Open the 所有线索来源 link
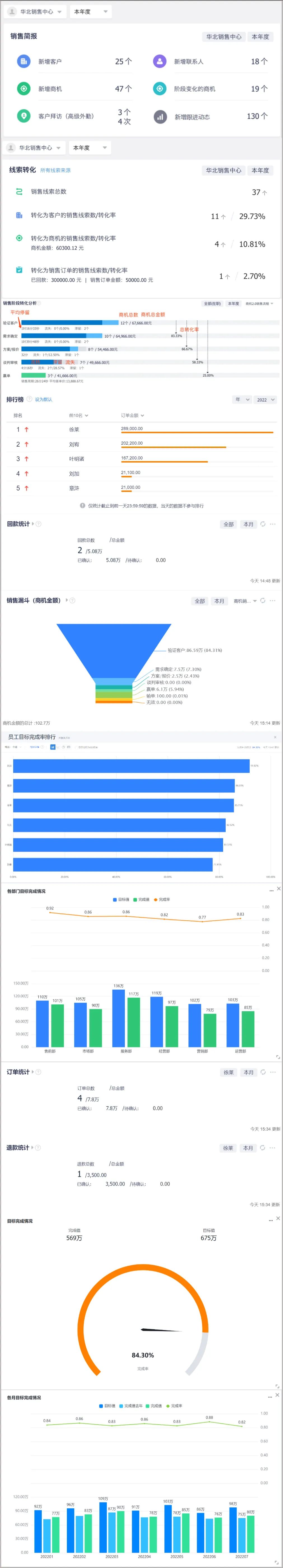 tap(55, 171)
